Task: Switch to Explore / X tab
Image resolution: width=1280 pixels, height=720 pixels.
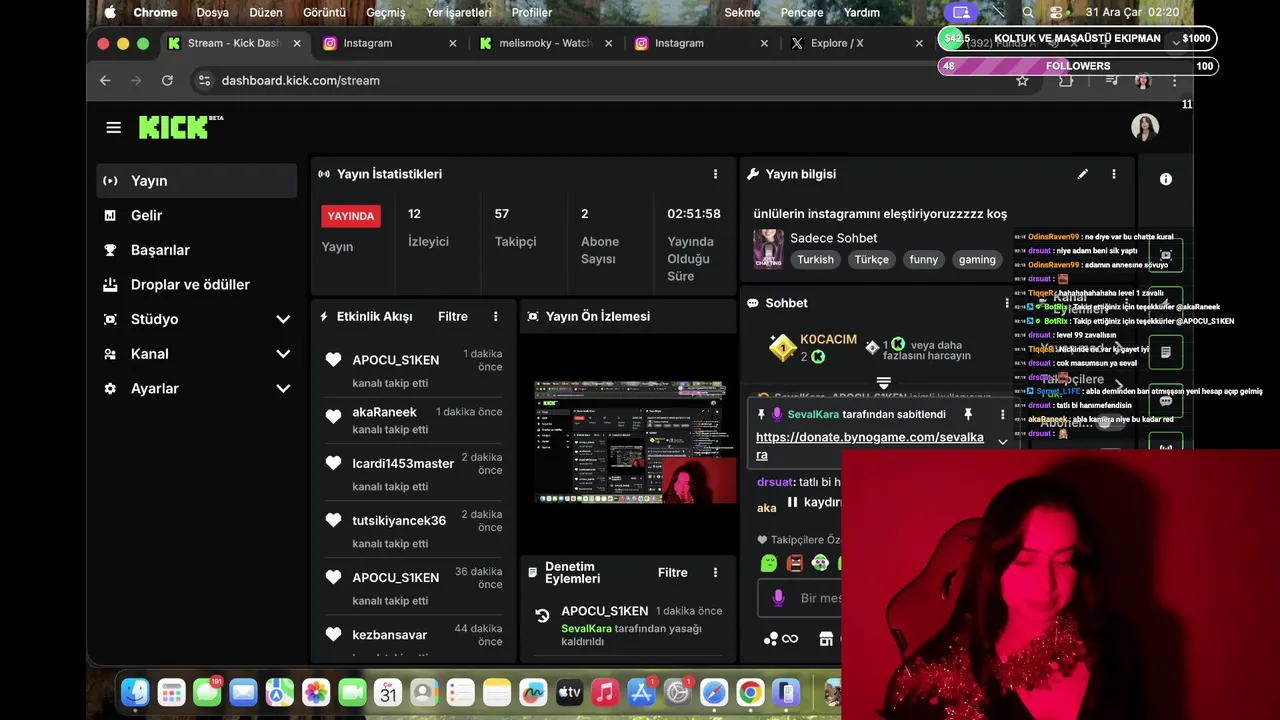Action: (x=855, y=43)
